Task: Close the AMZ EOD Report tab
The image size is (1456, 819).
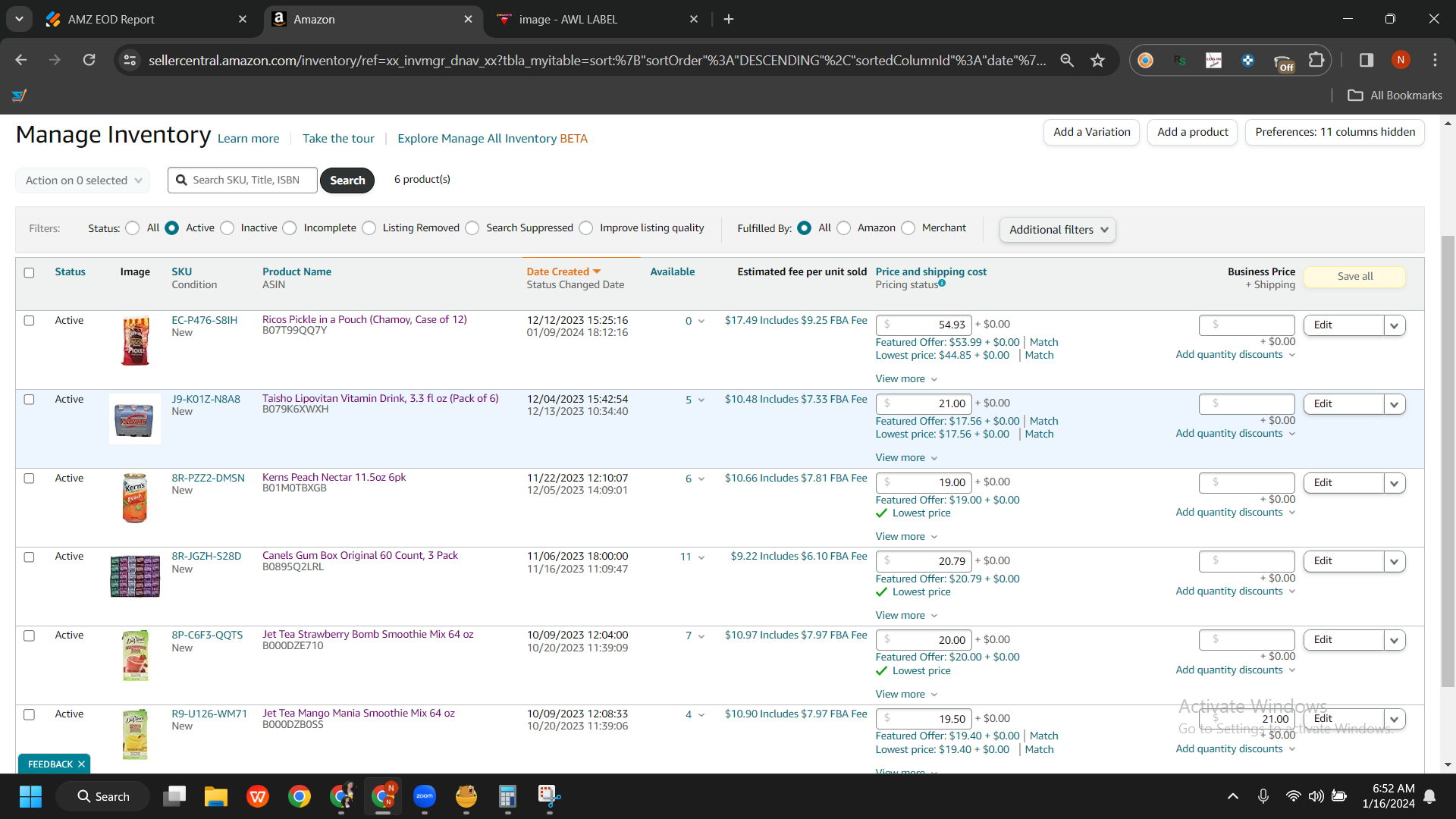Action: [243, 19]
